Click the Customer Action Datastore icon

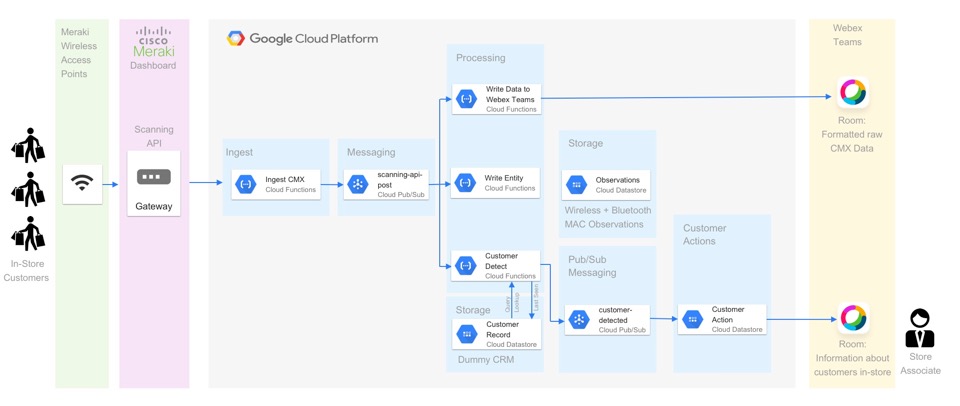[692, 319]
